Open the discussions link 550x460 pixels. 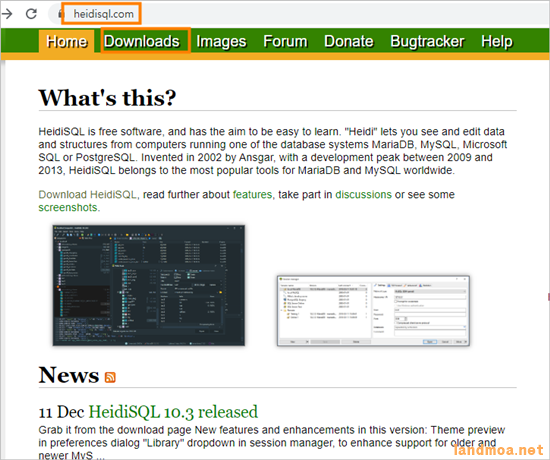[x=363, y=194]
